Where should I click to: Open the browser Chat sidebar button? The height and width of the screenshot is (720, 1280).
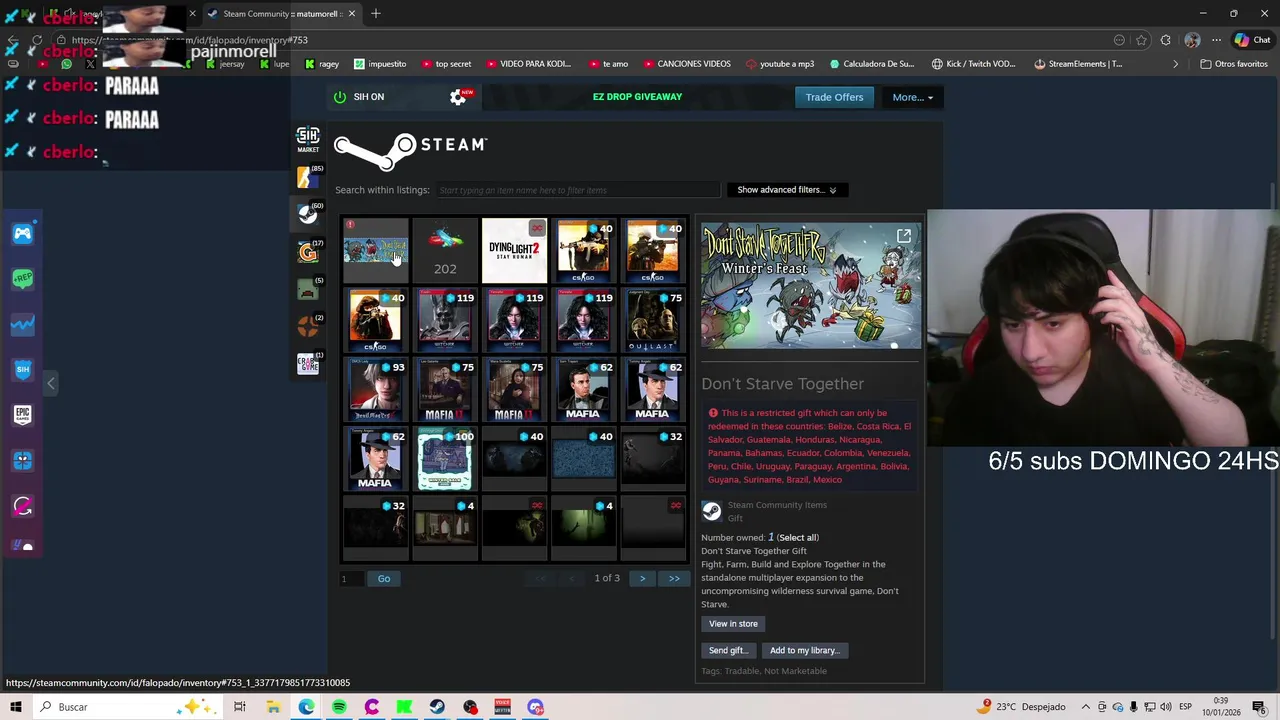(x=1252, y=40)
